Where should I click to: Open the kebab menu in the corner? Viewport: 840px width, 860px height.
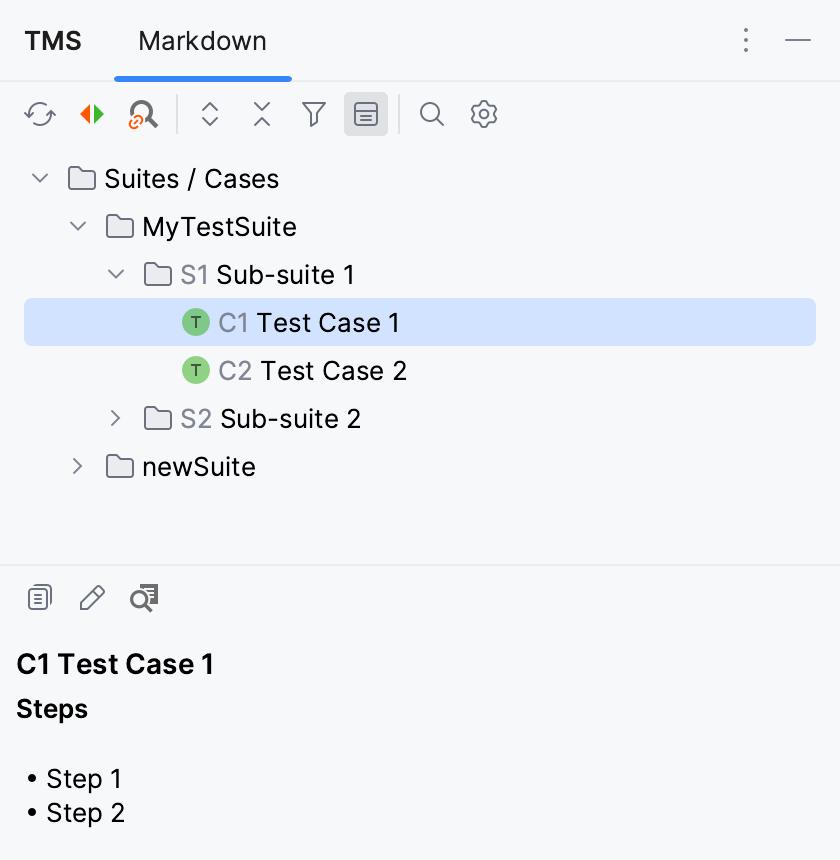(746, 40)
